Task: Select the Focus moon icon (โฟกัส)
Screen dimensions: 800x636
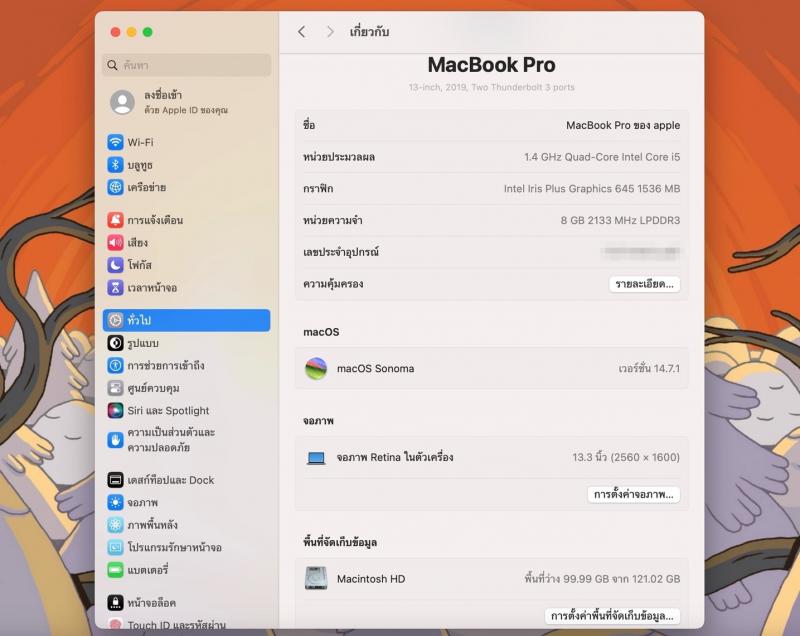Action: (115, 265)
